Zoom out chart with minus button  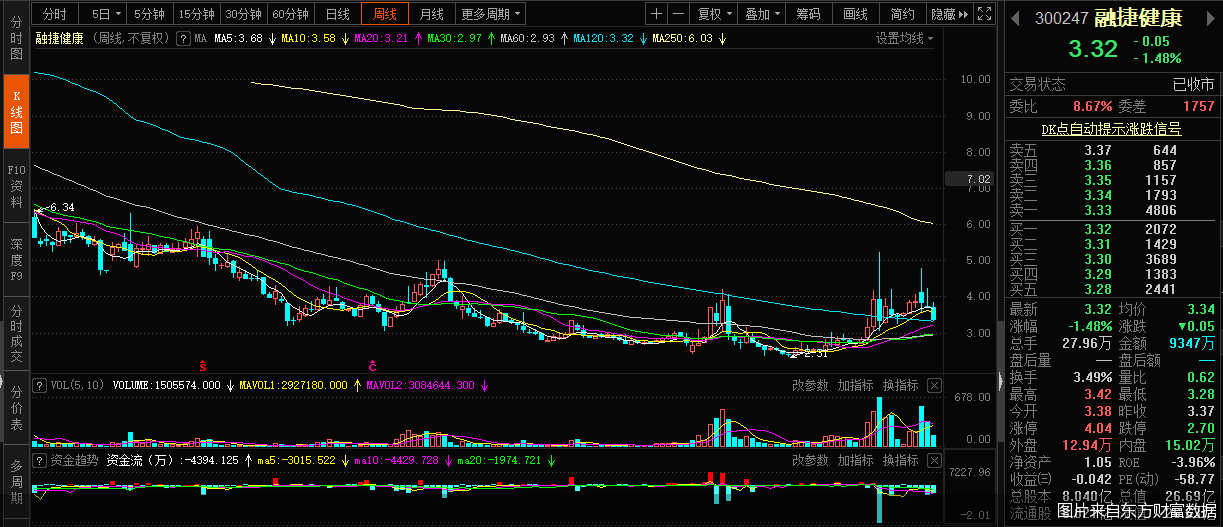tap(679, 14)
